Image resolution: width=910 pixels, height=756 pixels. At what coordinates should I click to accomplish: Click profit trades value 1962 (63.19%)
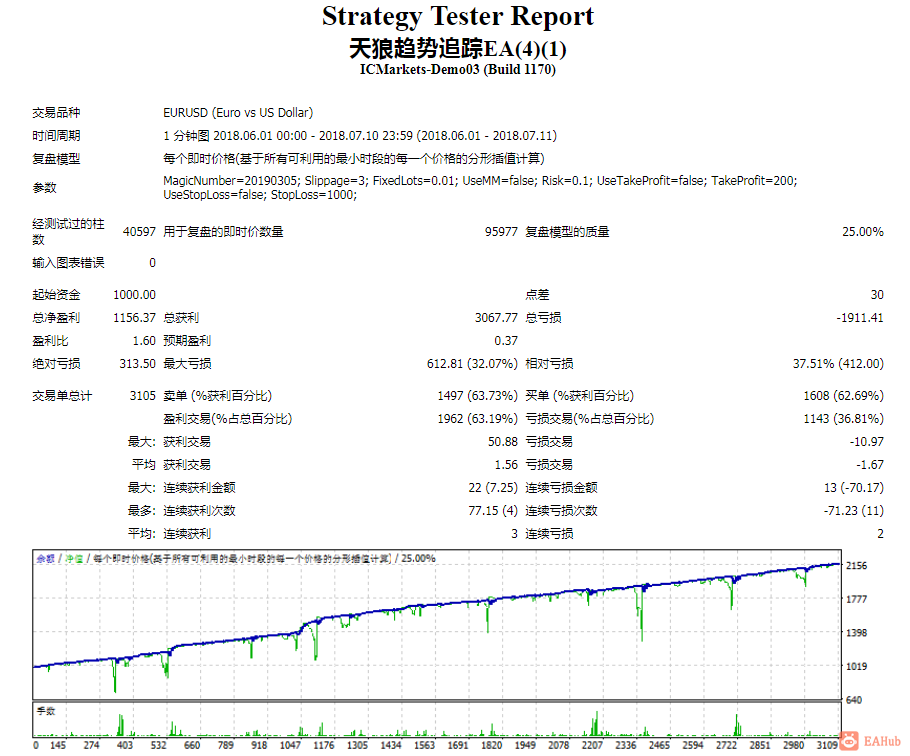477,419
